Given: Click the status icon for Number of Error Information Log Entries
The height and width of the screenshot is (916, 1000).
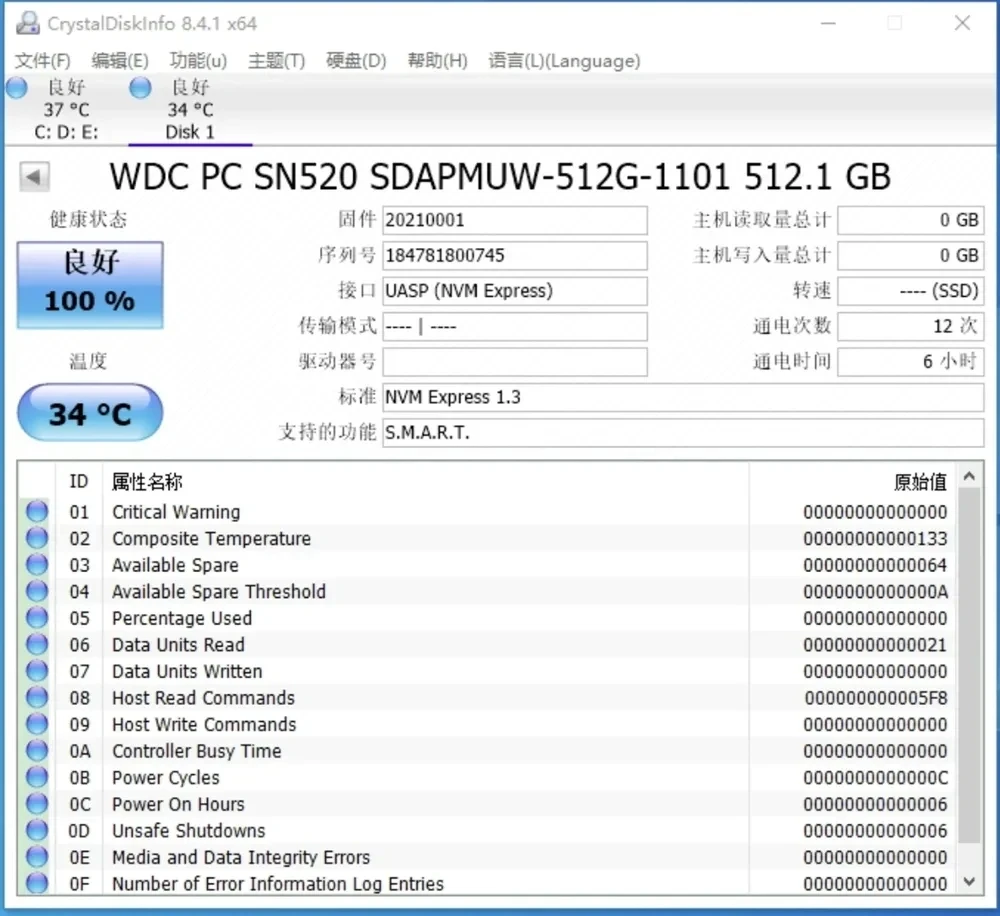Looking at the screenshot, I should [37, 883].
